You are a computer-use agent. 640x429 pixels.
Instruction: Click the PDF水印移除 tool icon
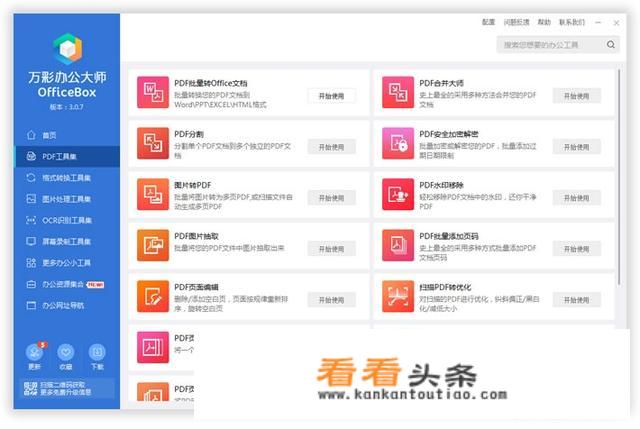point(398,194)
